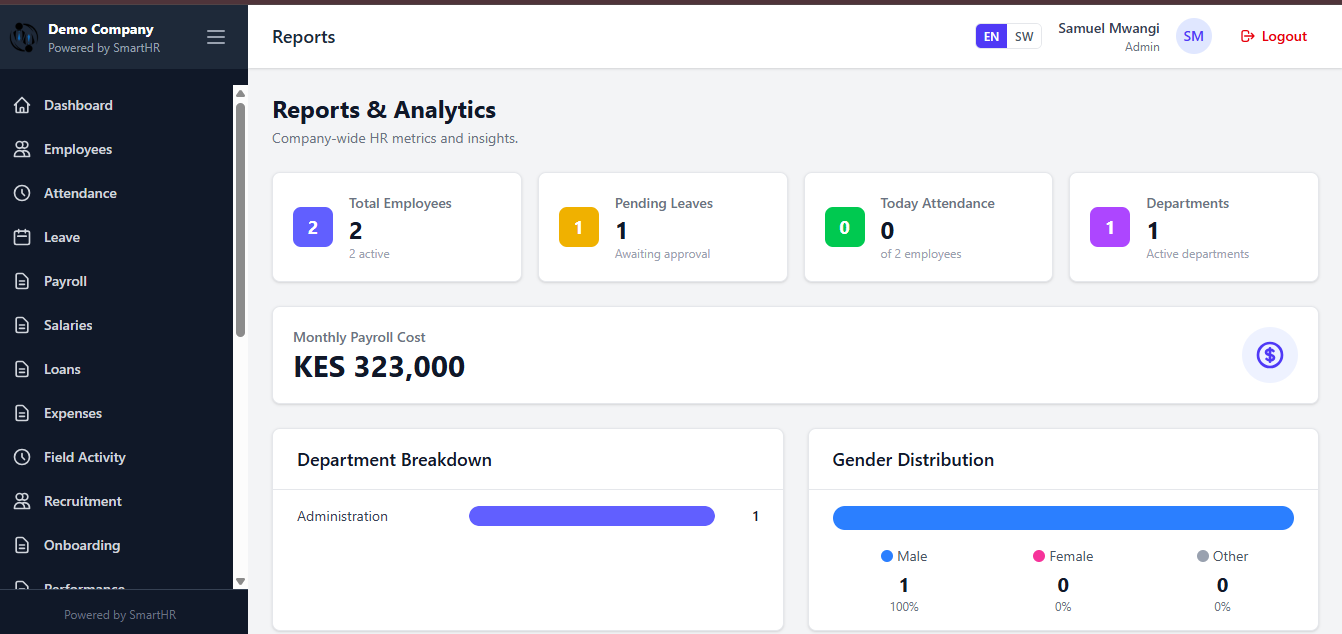Click the dollar coin icon in payroll card

pos(1269,355)
